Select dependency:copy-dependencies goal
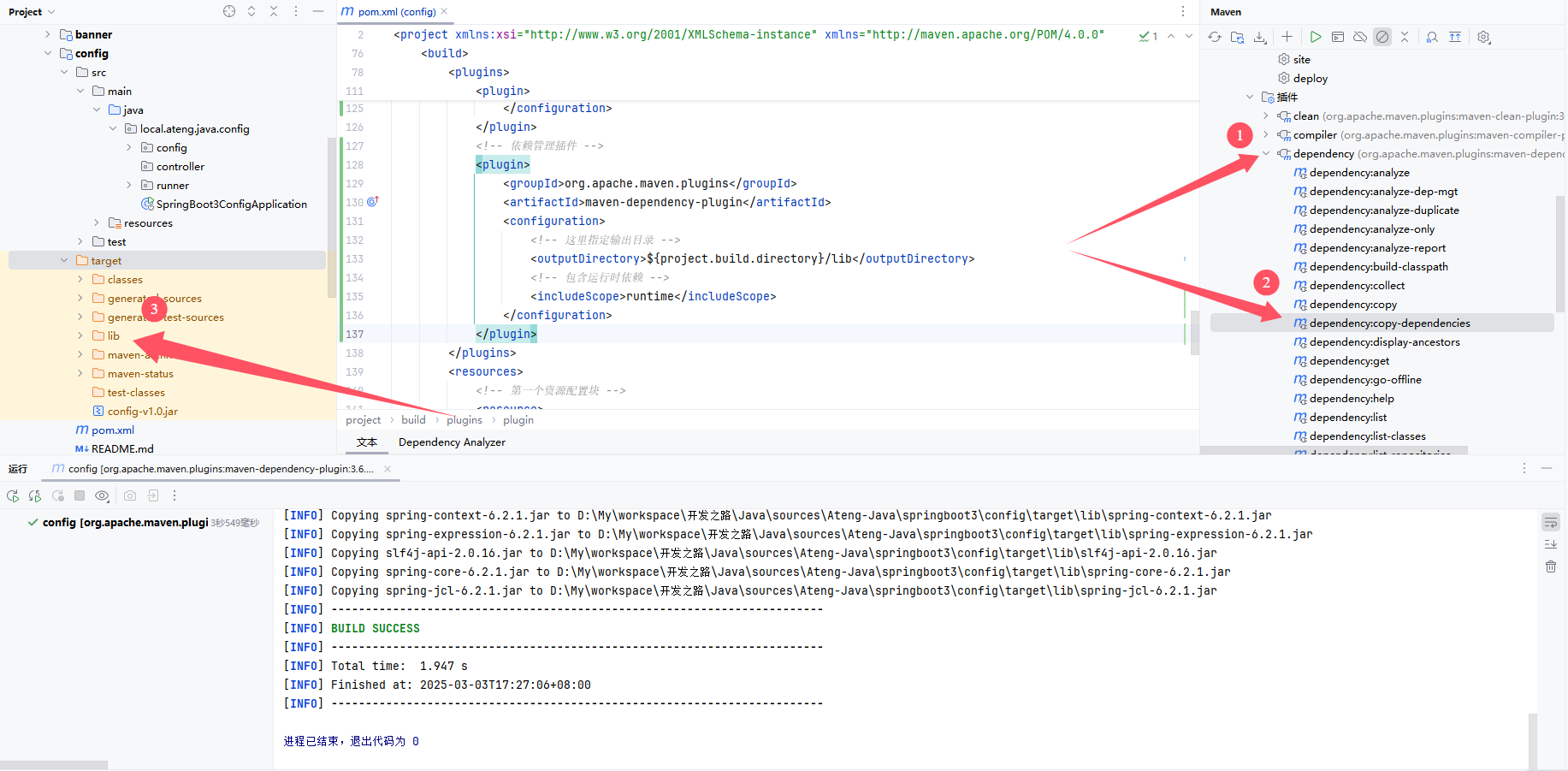This screenshot has height=771, width=1568. click(1389, 323)
